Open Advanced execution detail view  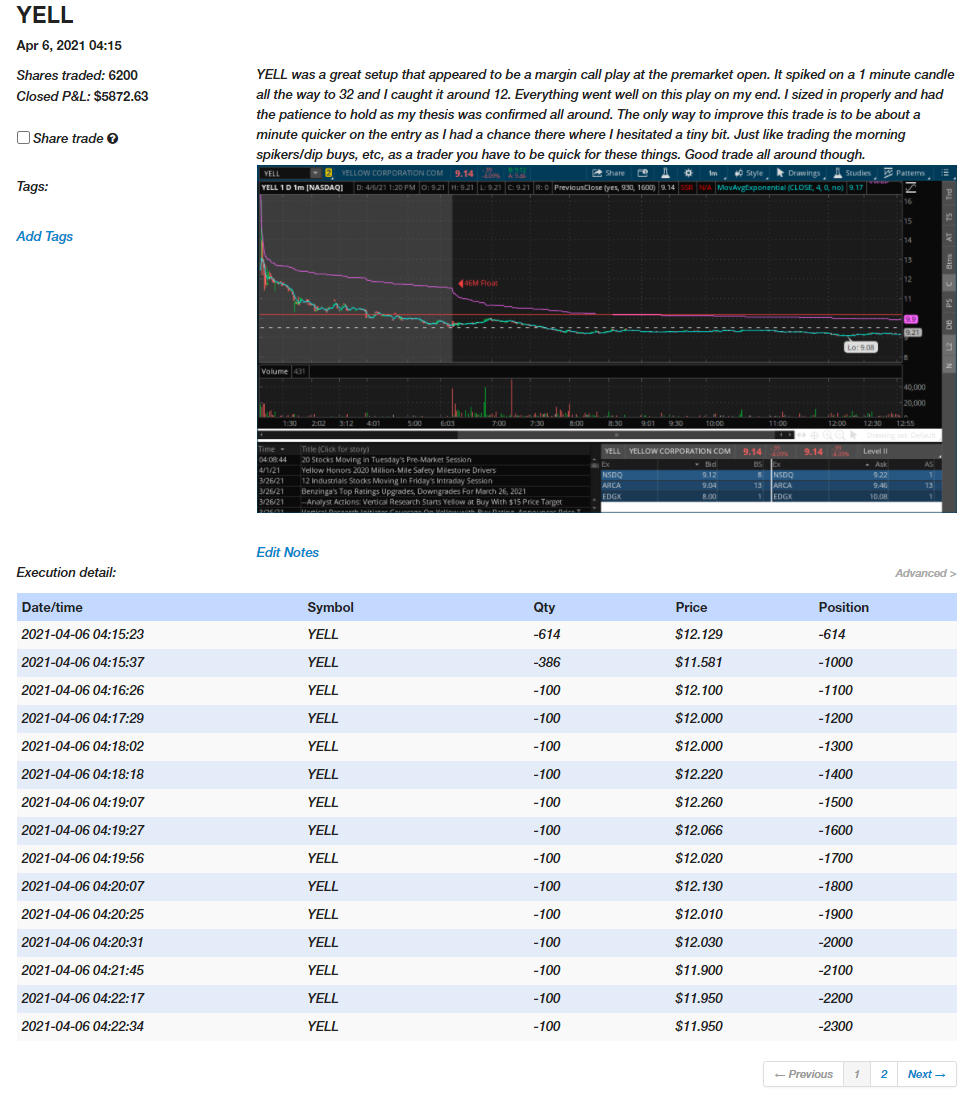point(925,573)
